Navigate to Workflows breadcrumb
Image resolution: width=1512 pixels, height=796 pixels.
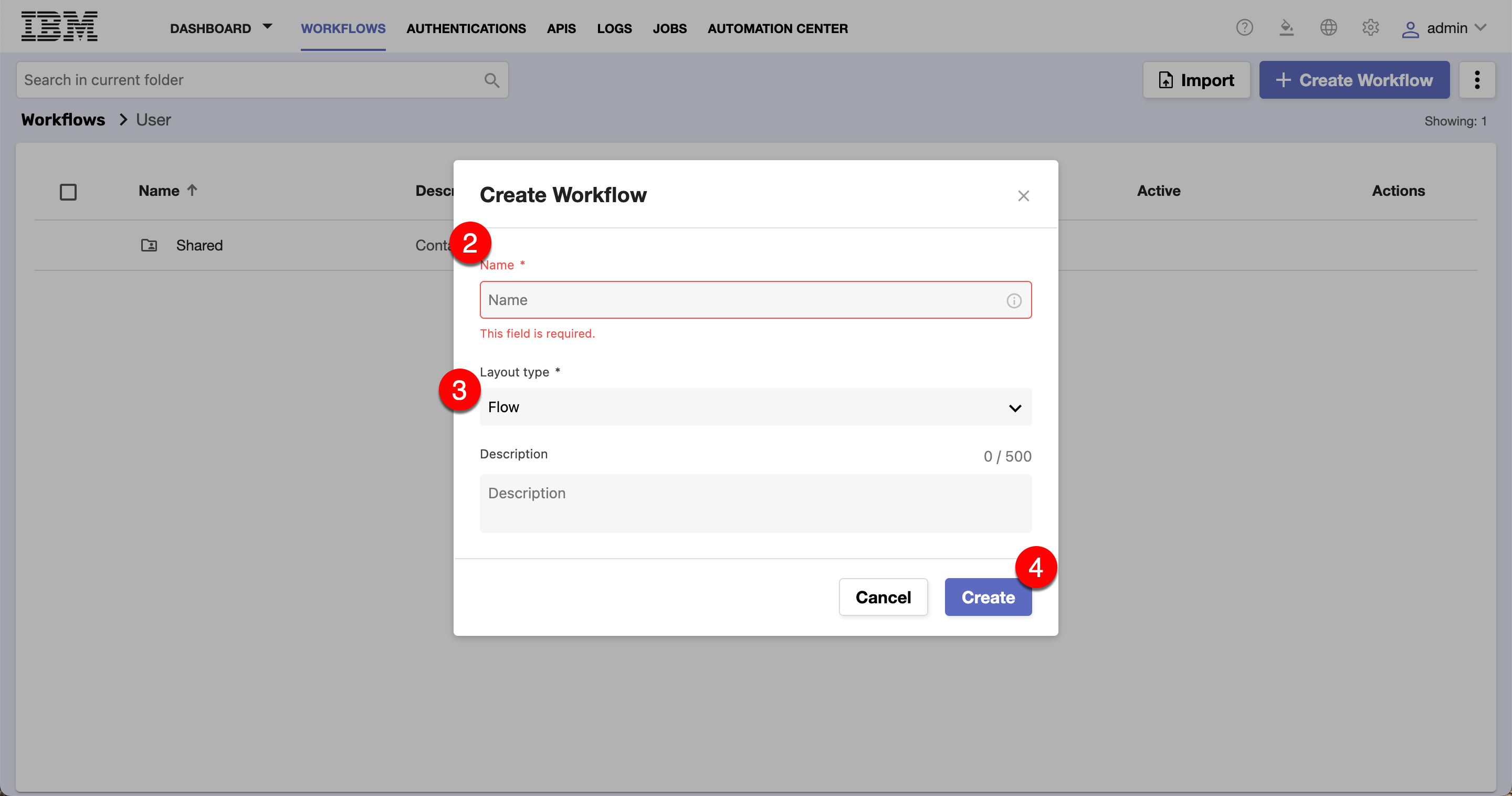[x=63, y=120]
